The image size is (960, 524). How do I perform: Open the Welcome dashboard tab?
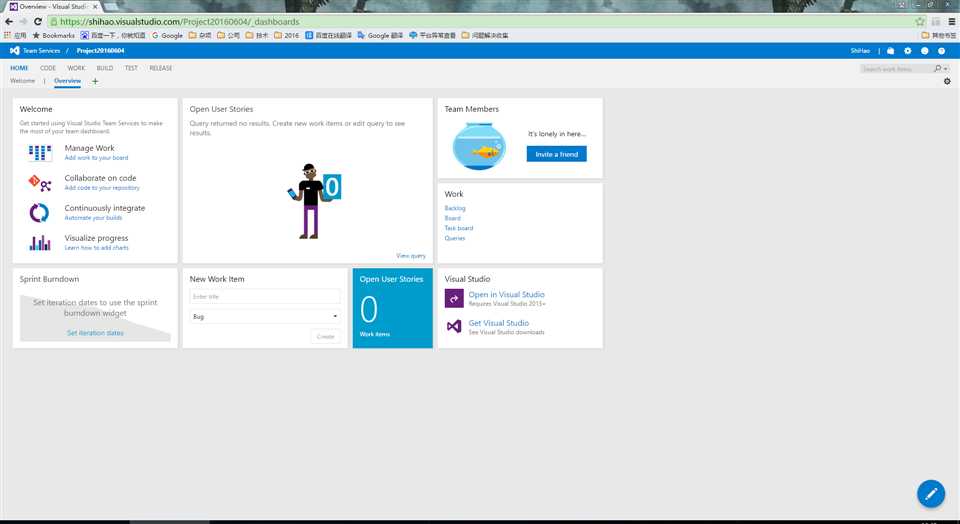pos(22,81)
